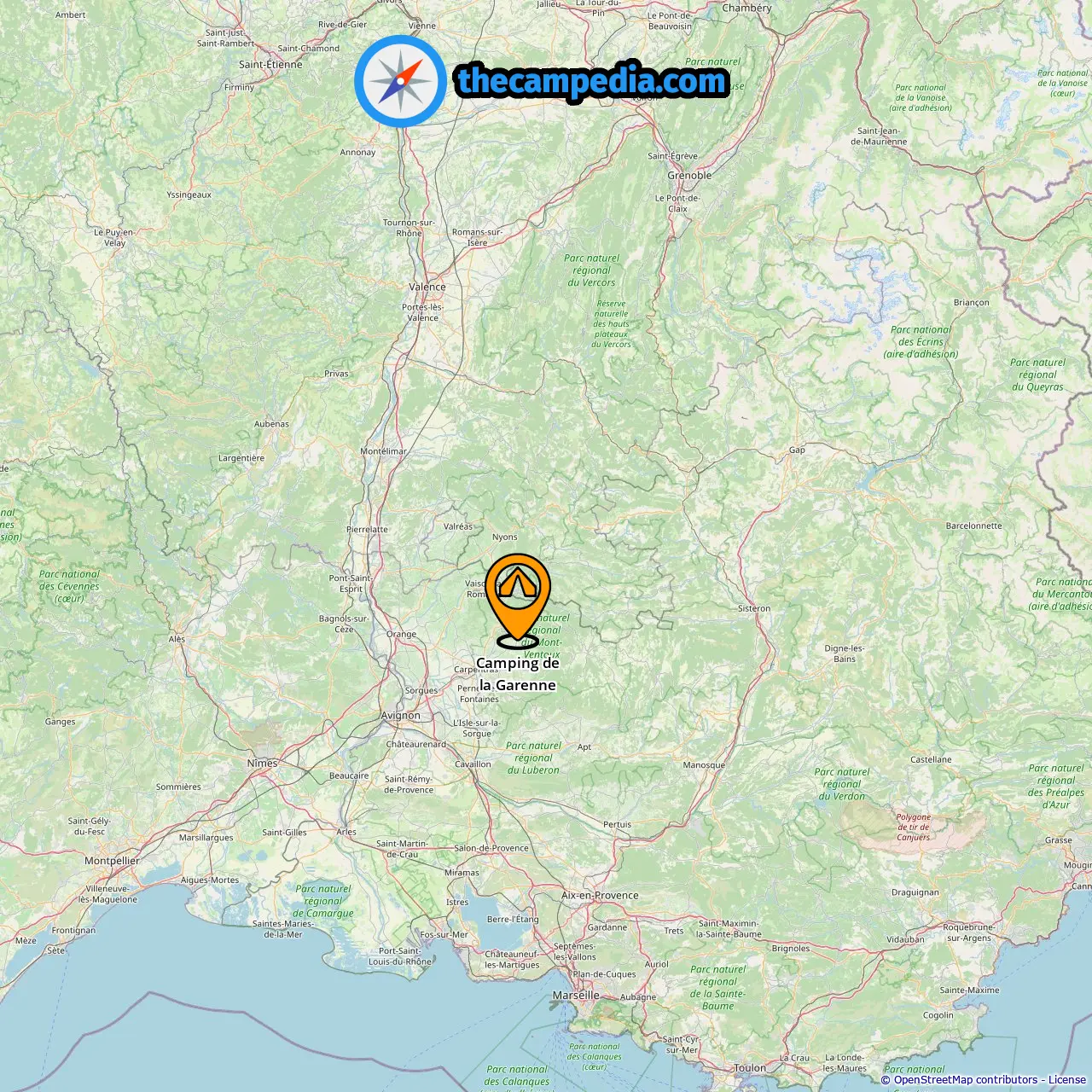Open the OpenStreetMap contributors link

tap(966, 1080)
